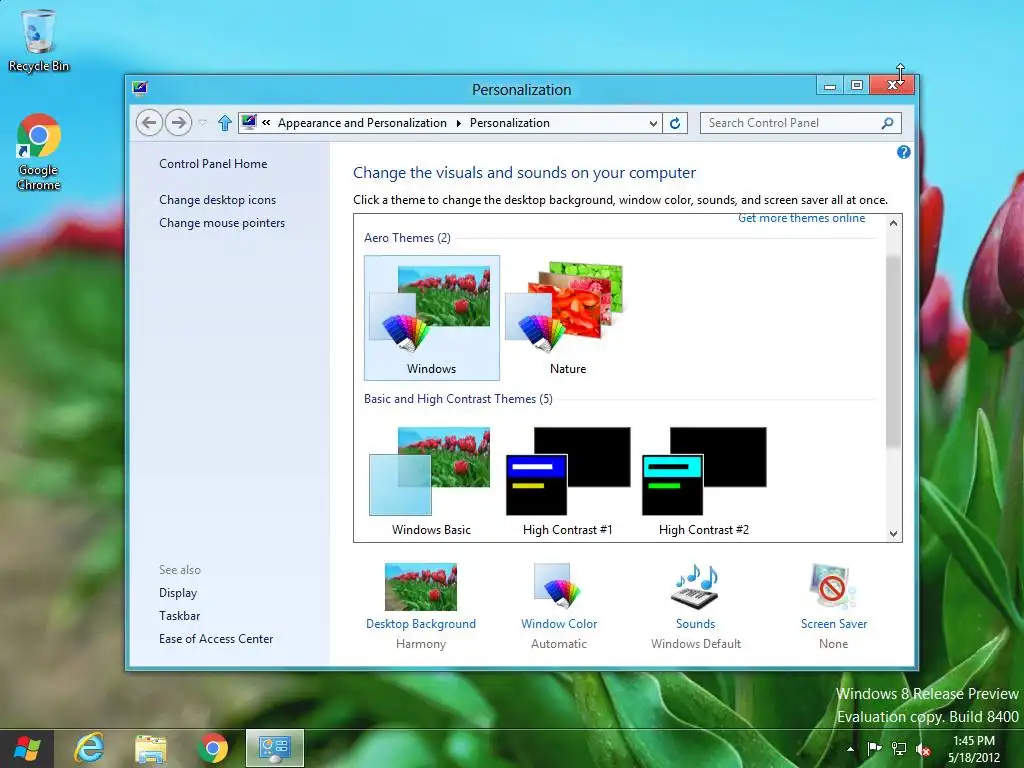Click Get more themes online
Viewport: 1024px width, 768px height.
tap(801, 218)
